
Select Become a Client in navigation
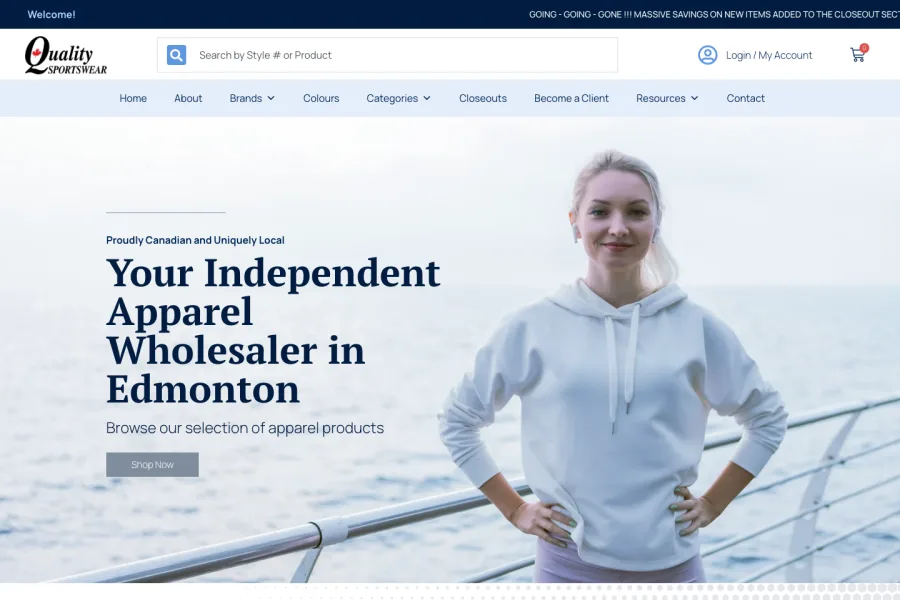[571, 98]
